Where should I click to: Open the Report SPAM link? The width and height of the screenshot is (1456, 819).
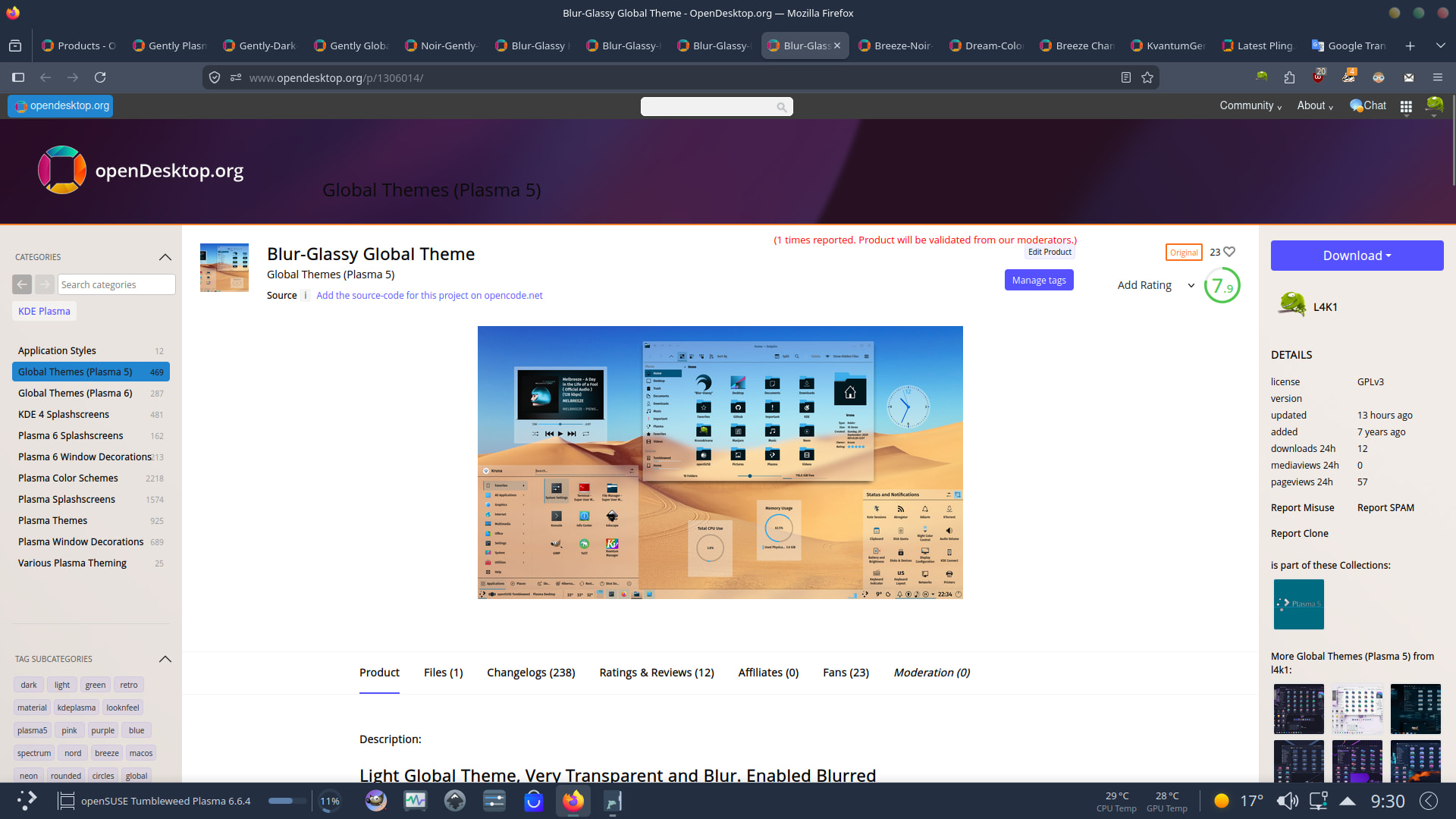coord(1385,507)
